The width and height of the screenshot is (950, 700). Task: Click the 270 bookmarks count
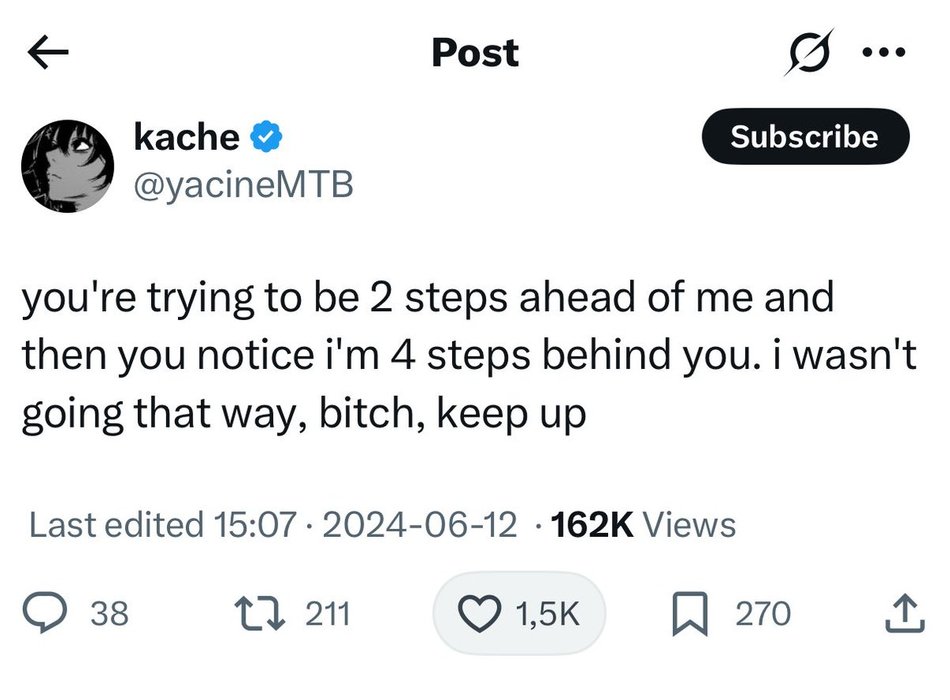point(763,613)
